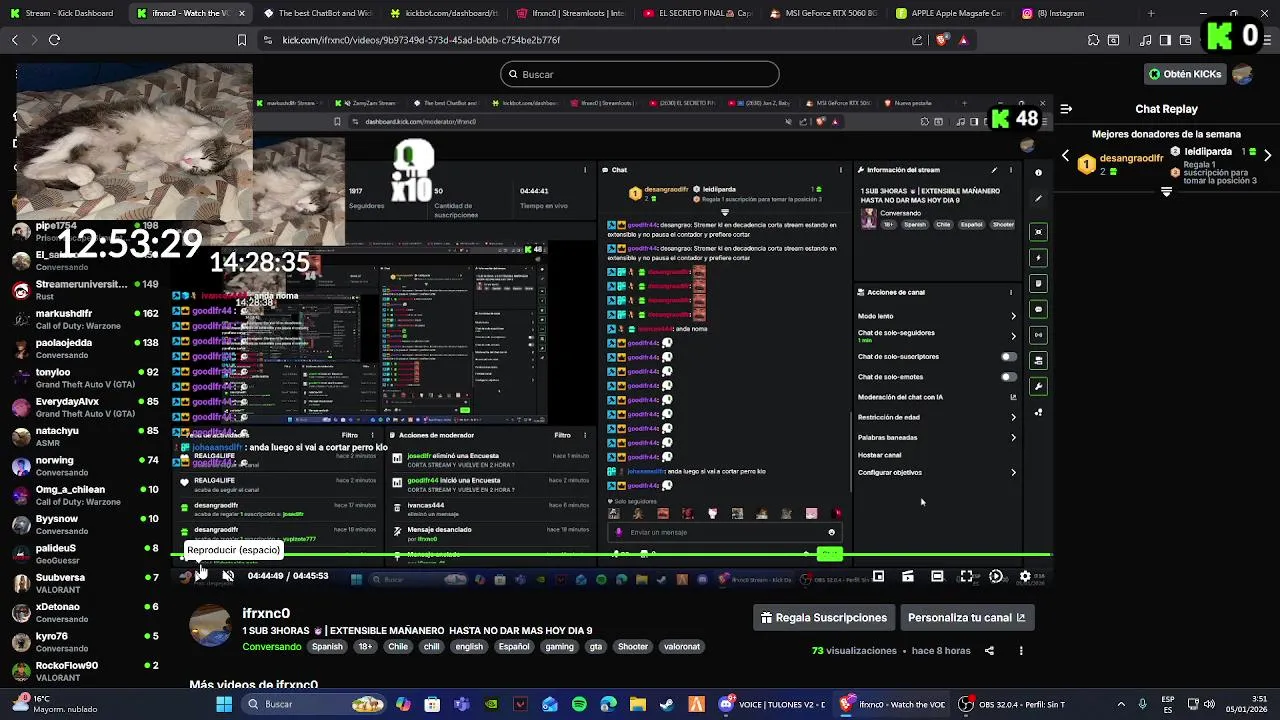Open File Explorer from the taskbar
Screen dimensions: 1280x720
click(638, 704)
